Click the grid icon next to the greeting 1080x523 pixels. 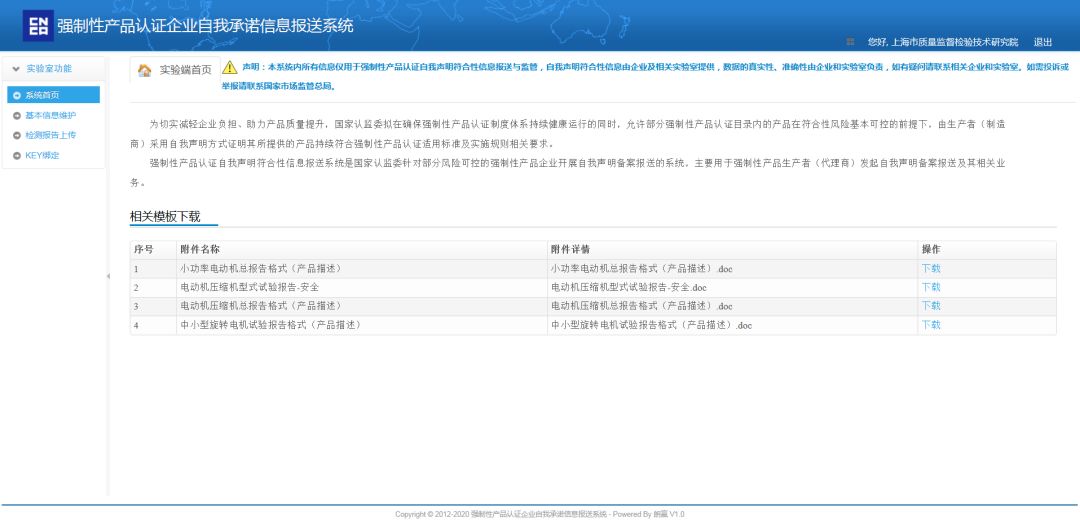850,42
